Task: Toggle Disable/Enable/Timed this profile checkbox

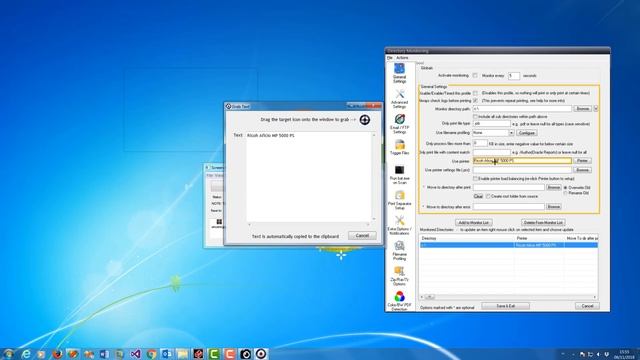Action: pos(475,93)
